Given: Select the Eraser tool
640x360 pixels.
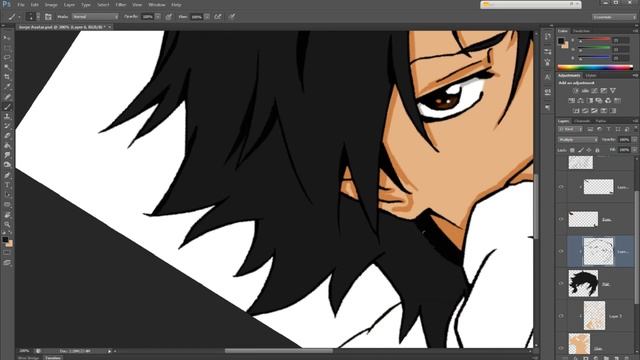Looking at the screenshot, I should 7,136.
